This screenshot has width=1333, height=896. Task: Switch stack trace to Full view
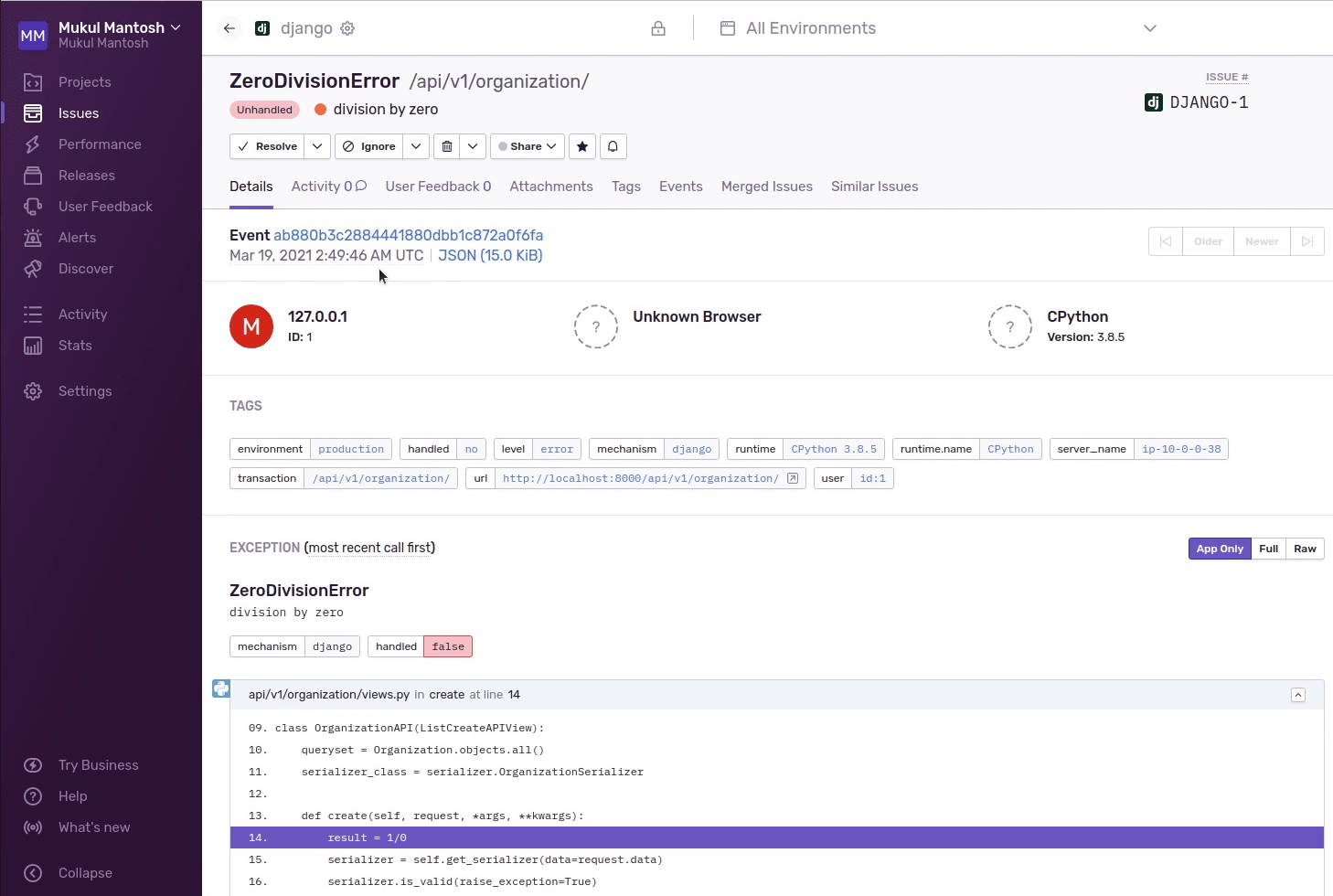click(x=1268, y=549)
